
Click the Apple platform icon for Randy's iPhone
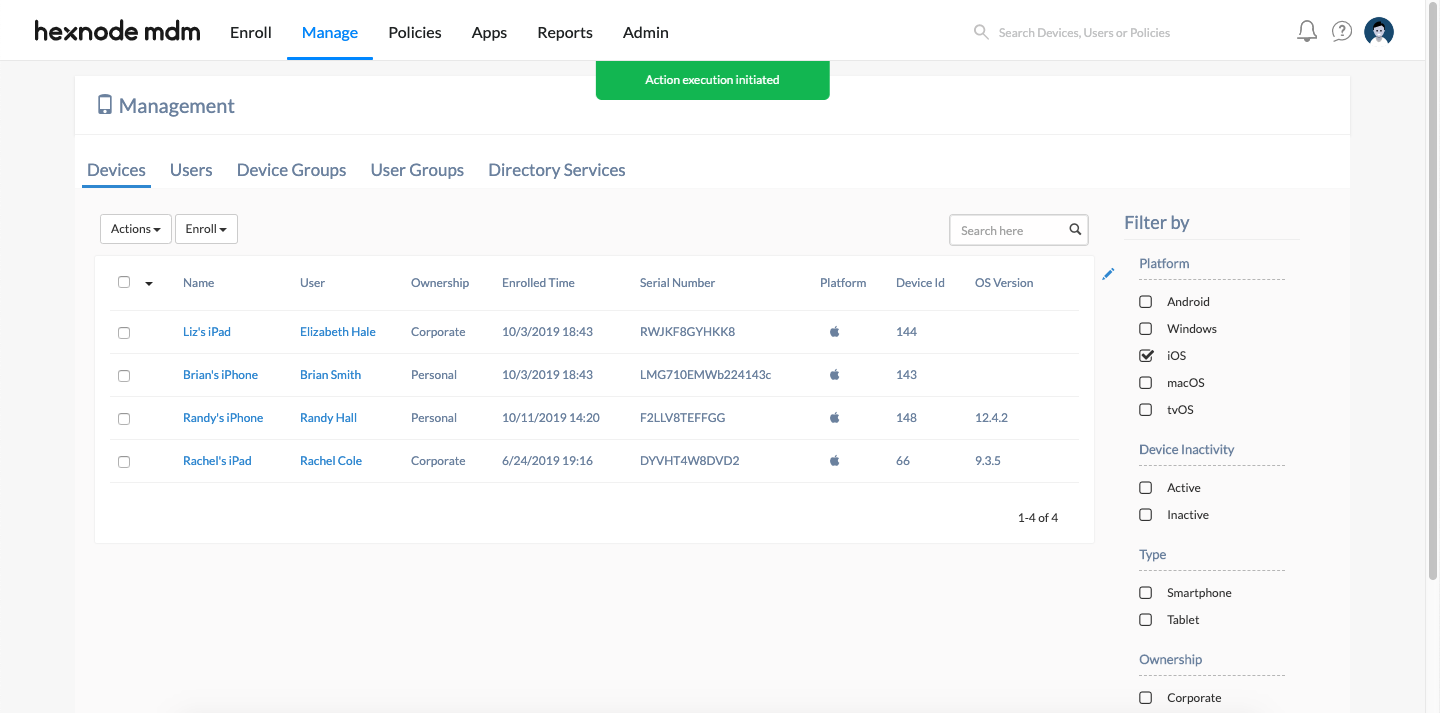[x=835, y=418]
